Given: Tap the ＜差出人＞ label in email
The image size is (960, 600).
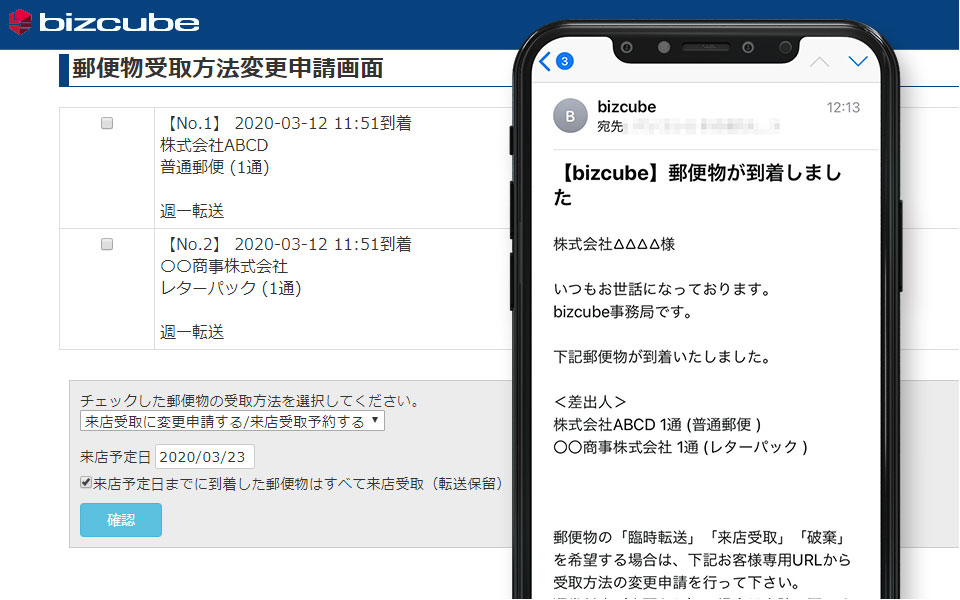Looking at the screenshot, I should pyautogui.click(x=590, y=402).
